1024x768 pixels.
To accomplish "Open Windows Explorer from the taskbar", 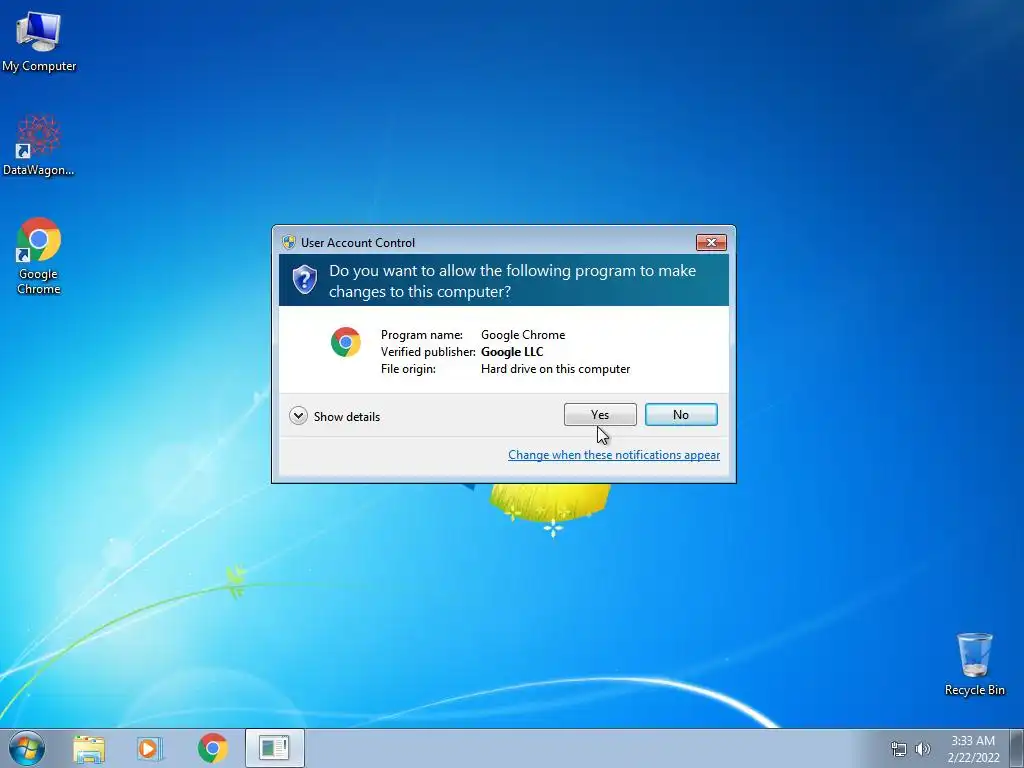I will click(89, 748).
